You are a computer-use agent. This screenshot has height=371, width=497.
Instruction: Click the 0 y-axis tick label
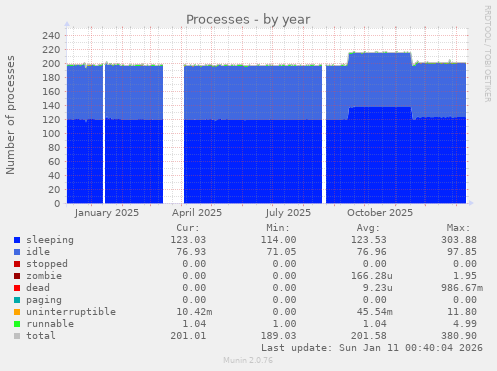point(57,204)
